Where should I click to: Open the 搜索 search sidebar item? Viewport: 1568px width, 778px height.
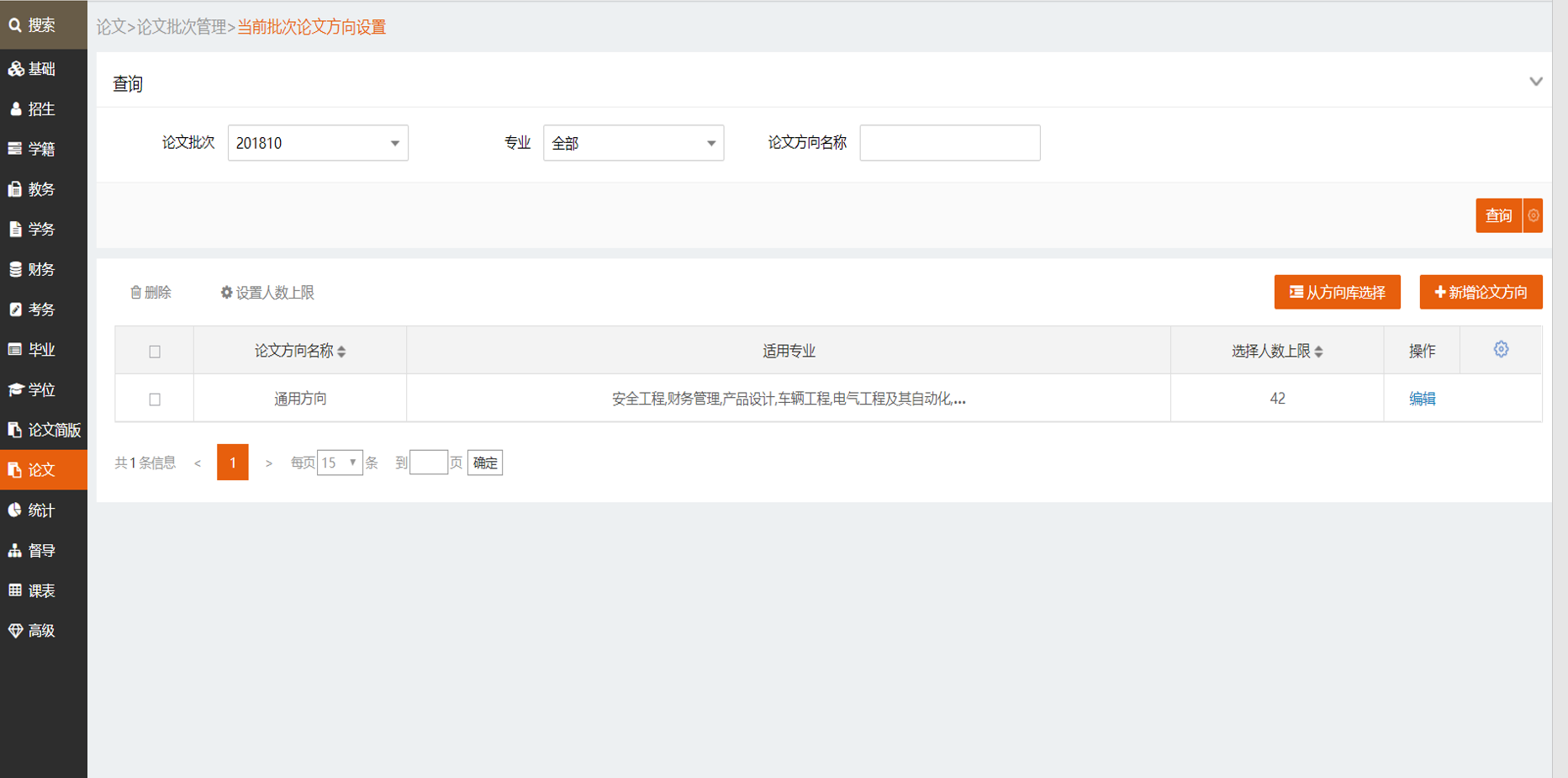point(43,25)
